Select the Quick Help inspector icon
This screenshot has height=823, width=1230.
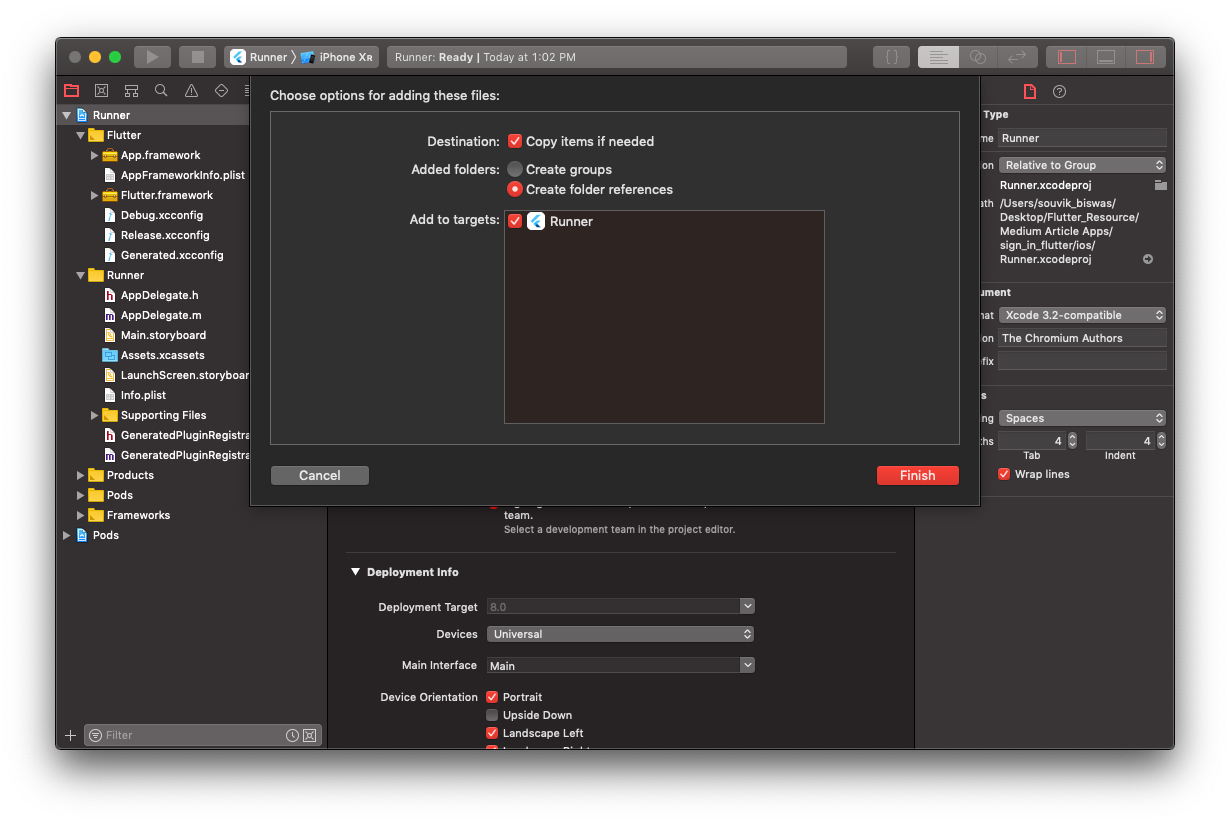1059,91
